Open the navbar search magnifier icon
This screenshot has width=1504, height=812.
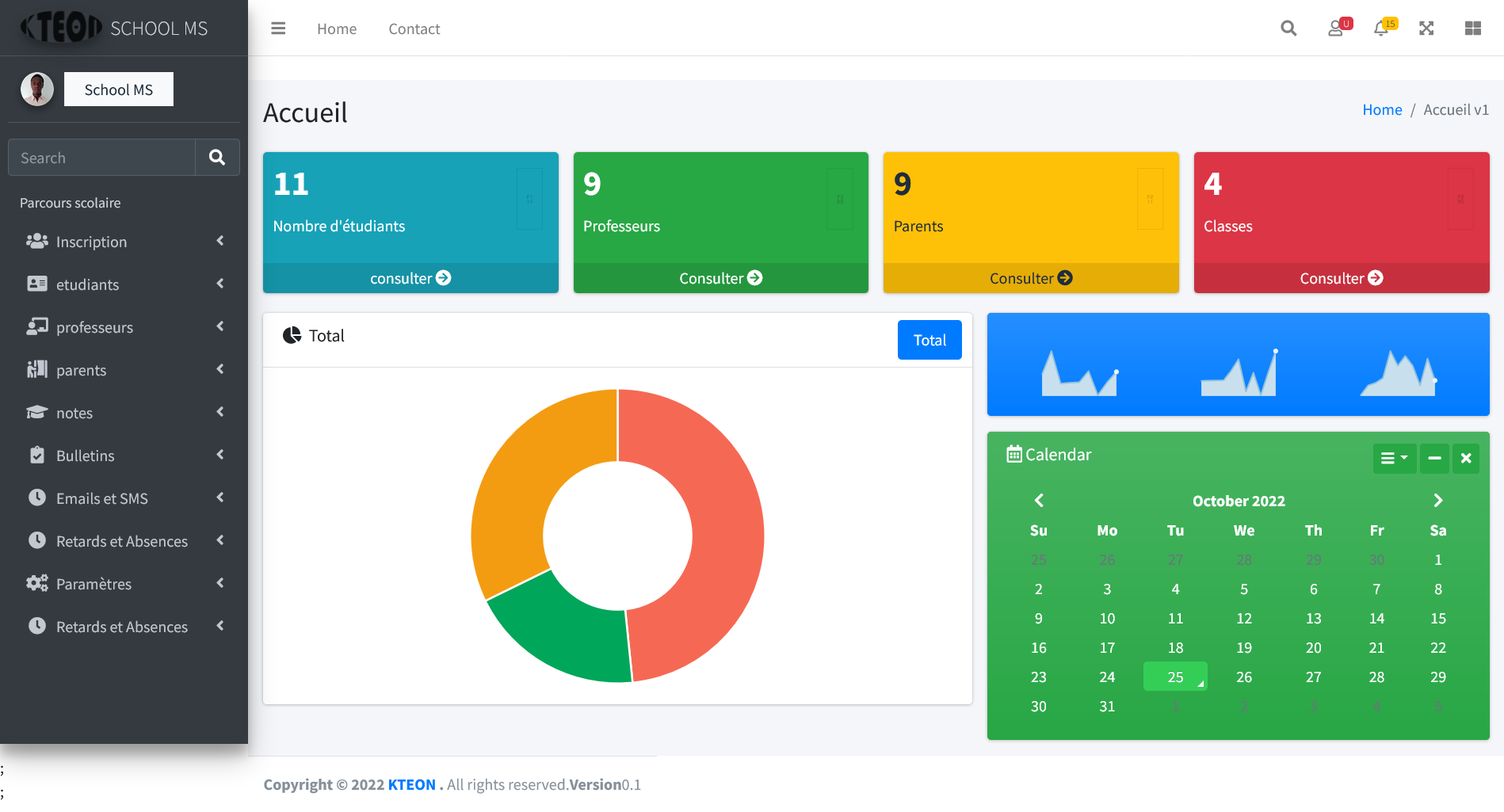[x=1288, y=29]
